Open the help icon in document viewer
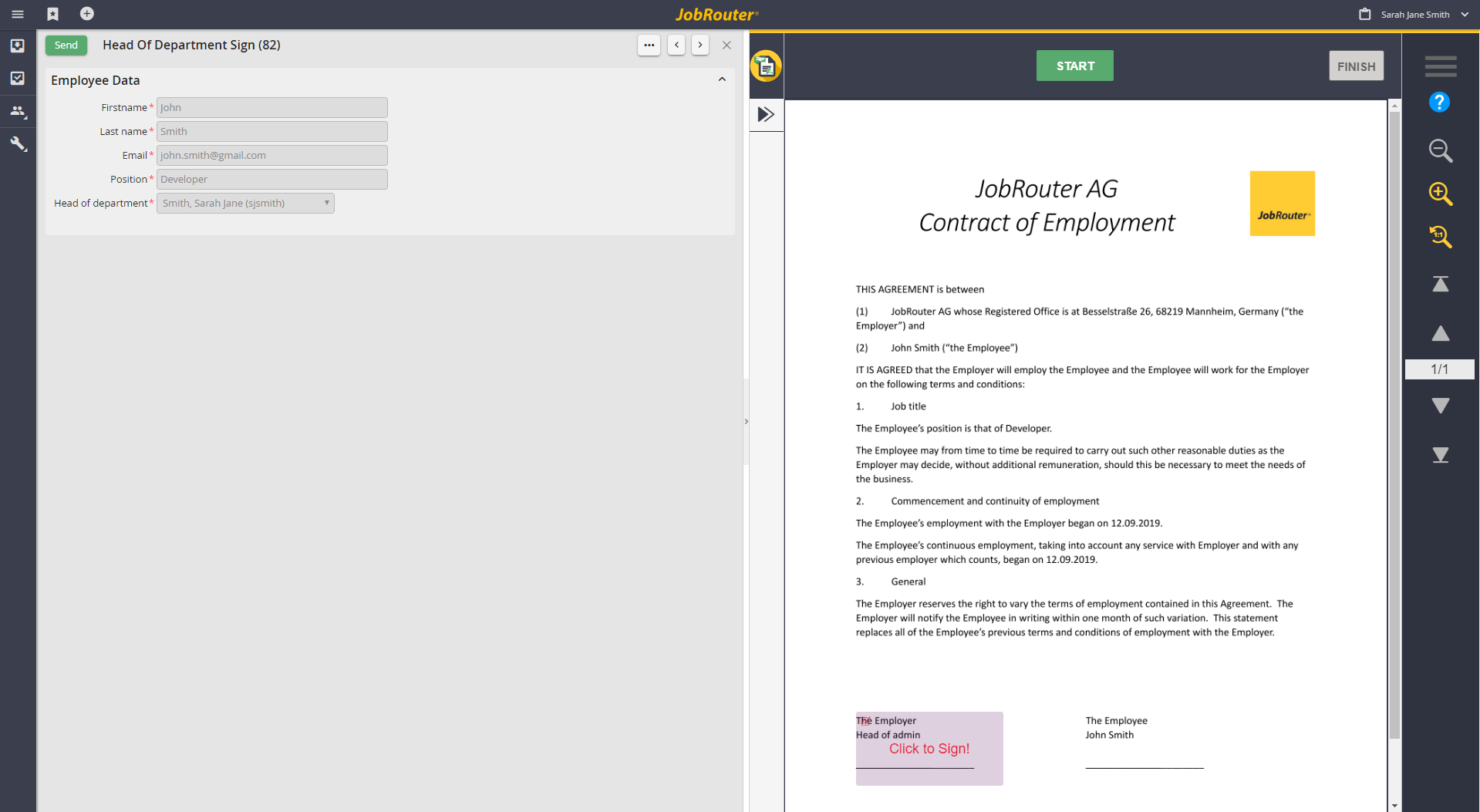The image size is (1480, 812). (1439, 102)
